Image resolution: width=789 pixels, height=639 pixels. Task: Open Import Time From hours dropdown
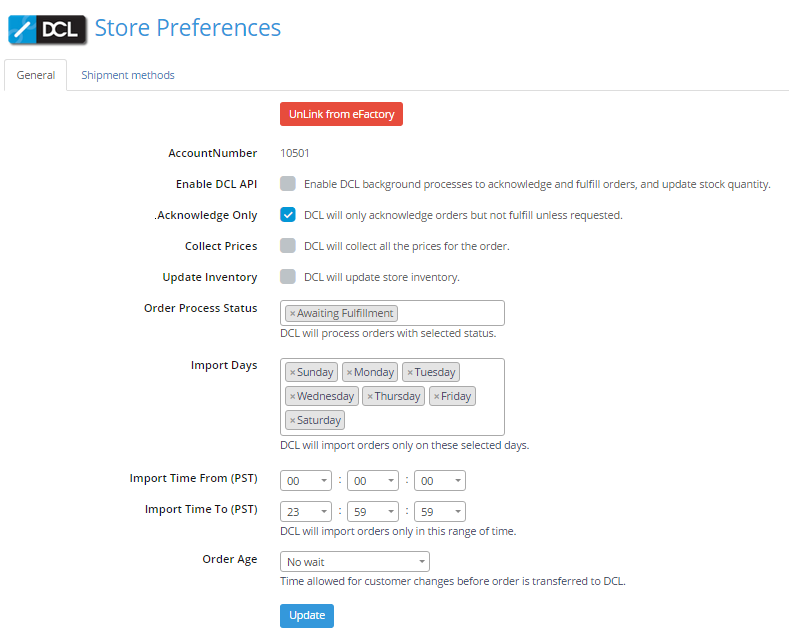point(306,481)
